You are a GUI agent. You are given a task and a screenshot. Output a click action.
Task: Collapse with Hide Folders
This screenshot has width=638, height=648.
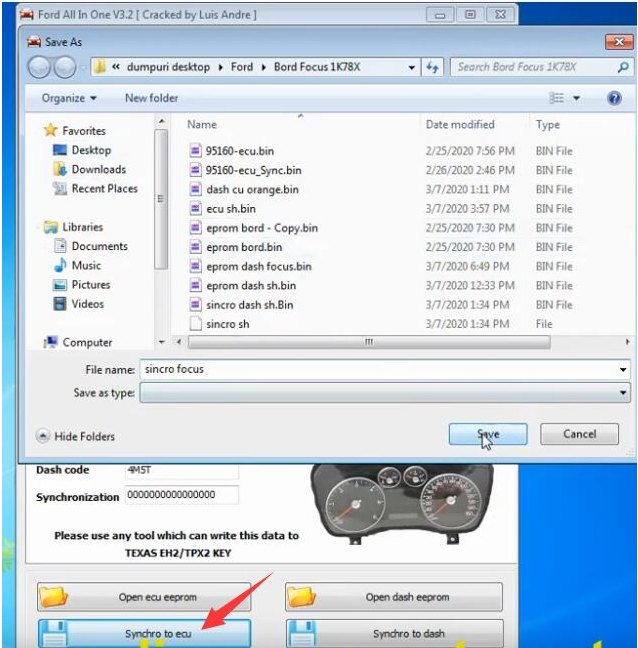[x=76, y=436]
